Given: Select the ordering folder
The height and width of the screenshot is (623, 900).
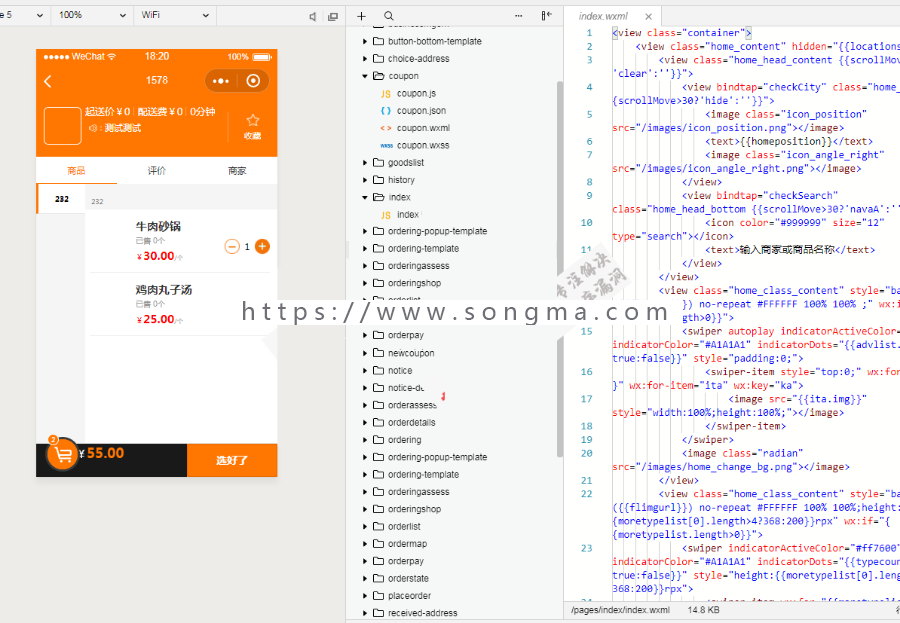Looking at the screenshot, I should pyautogui.click(x=404, y=440).
